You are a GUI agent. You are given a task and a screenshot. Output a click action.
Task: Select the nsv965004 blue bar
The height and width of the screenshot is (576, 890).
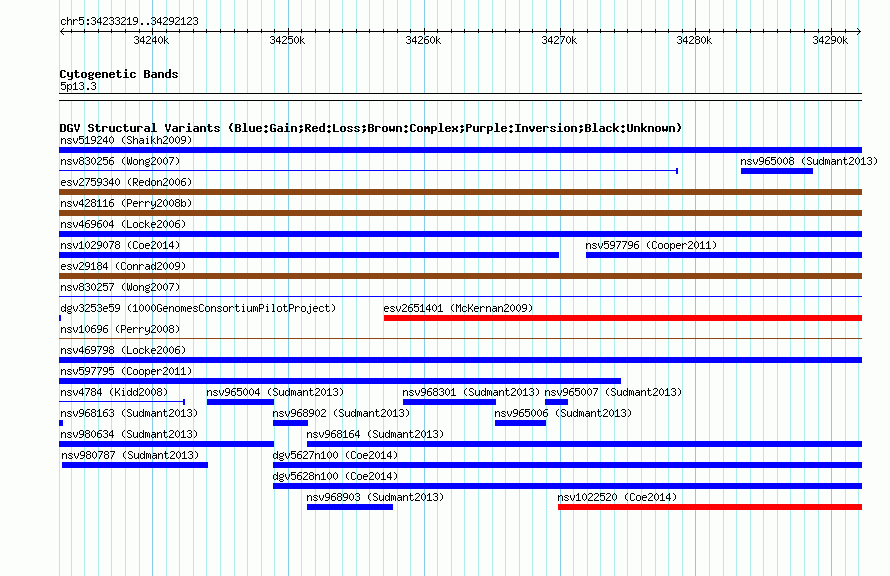pyautogui.click(x=240, y=402)
